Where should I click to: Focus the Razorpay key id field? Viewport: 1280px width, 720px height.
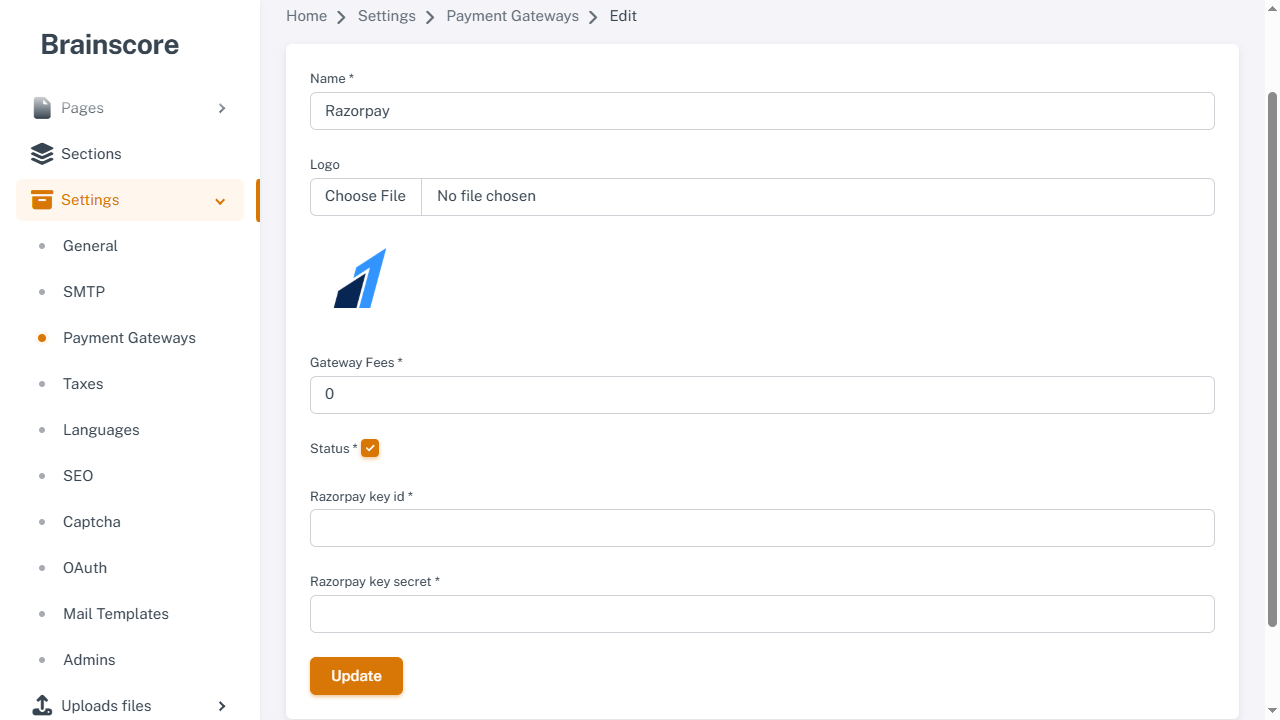pyautogui.click(x=762, y=528)
